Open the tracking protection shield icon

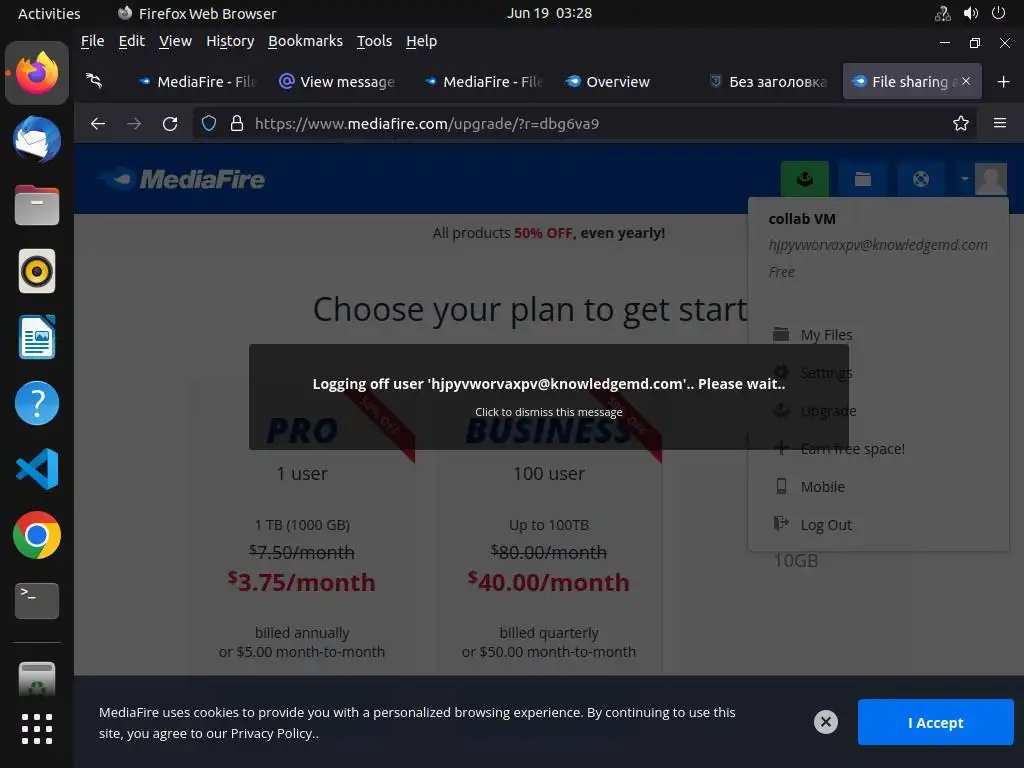(x=209, y=123)
